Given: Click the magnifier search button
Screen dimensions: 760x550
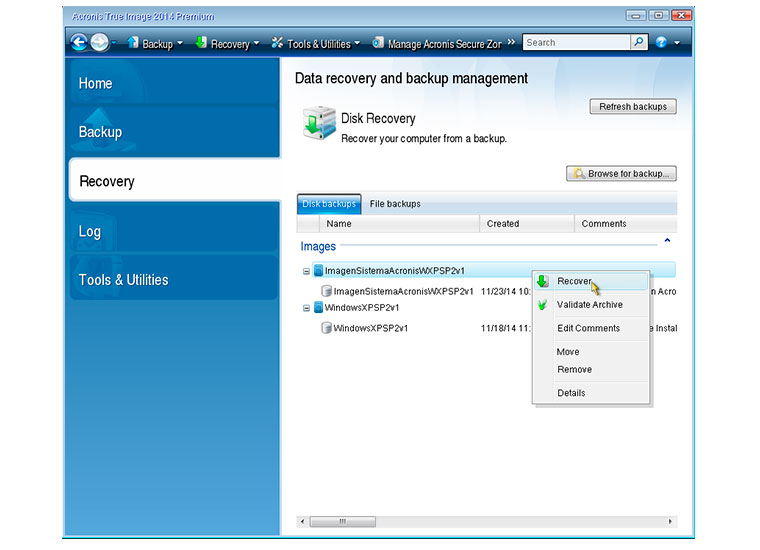Looking at the screenshot, I should point(639,43).
